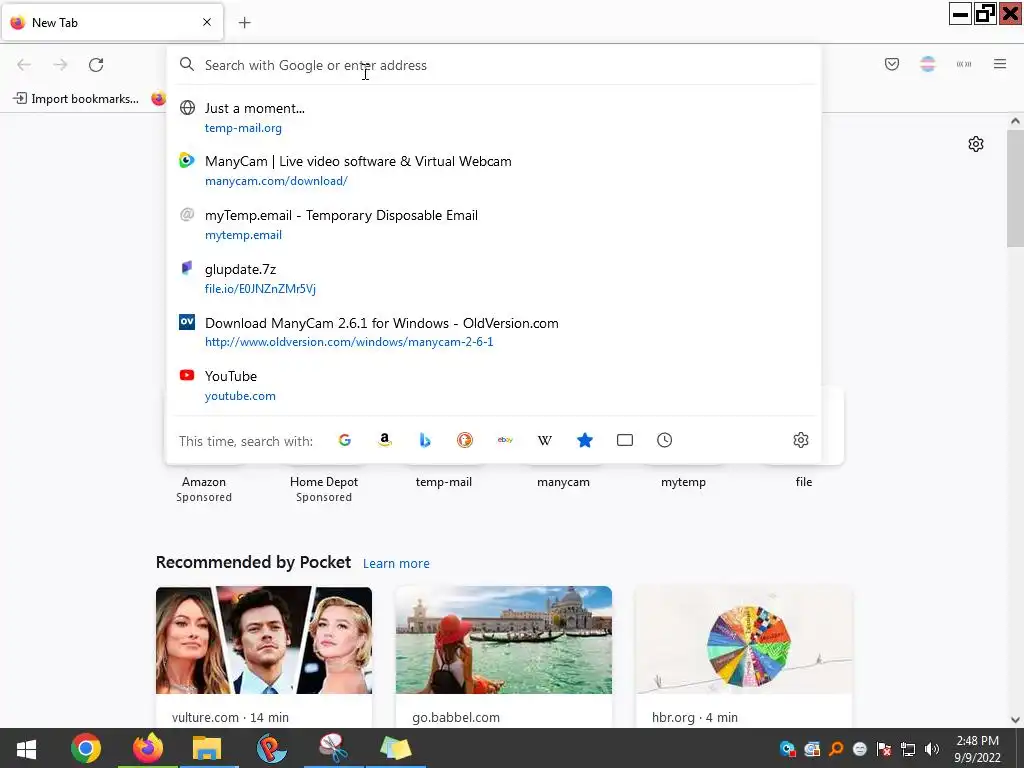1024x768 pixels.
Task: Search within open tabs icon
Action: pyautogui.click(x=624, y=440)
